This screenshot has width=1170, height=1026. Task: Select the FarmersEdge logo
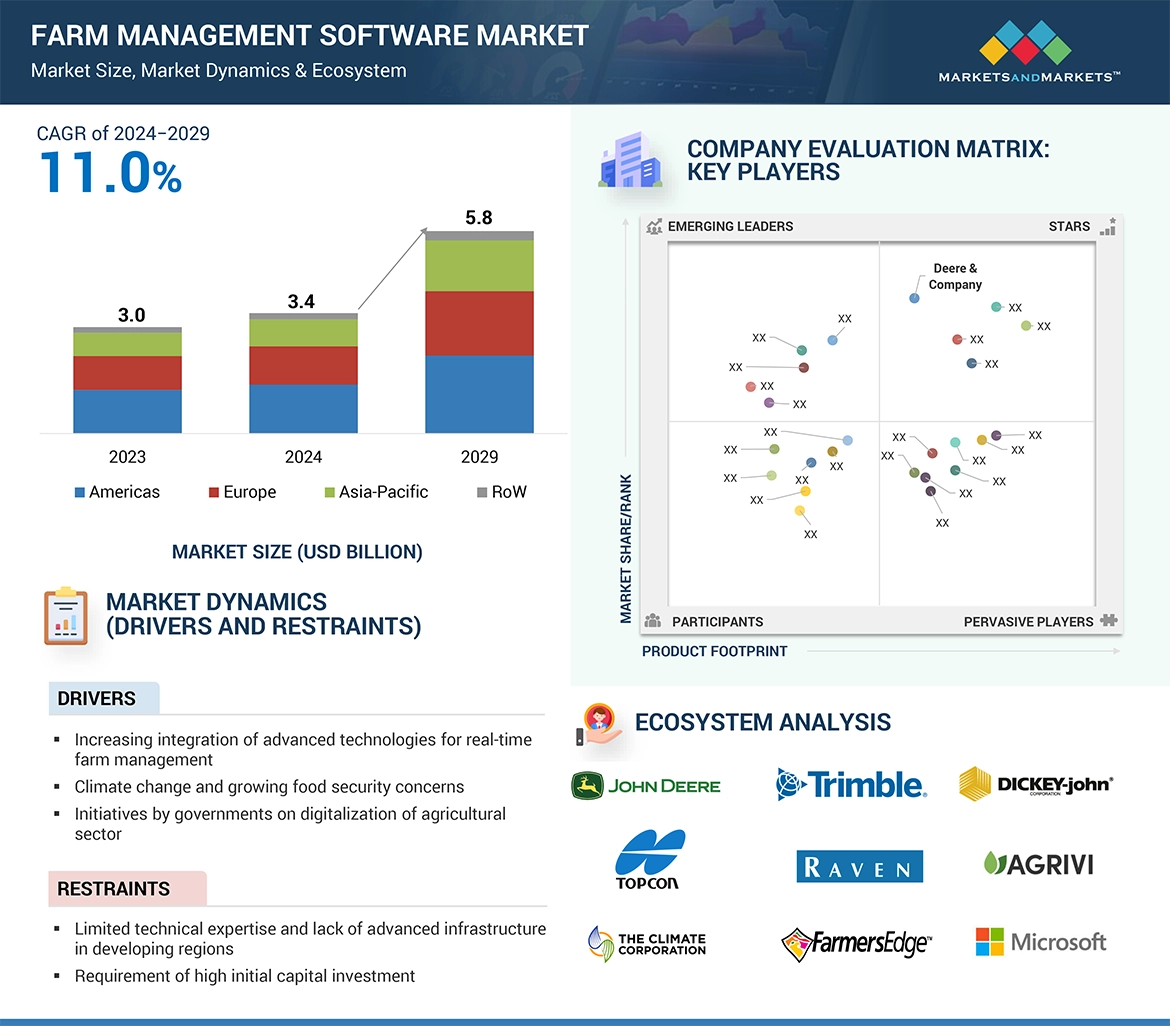pyautogui.click(x=855, y=941)
